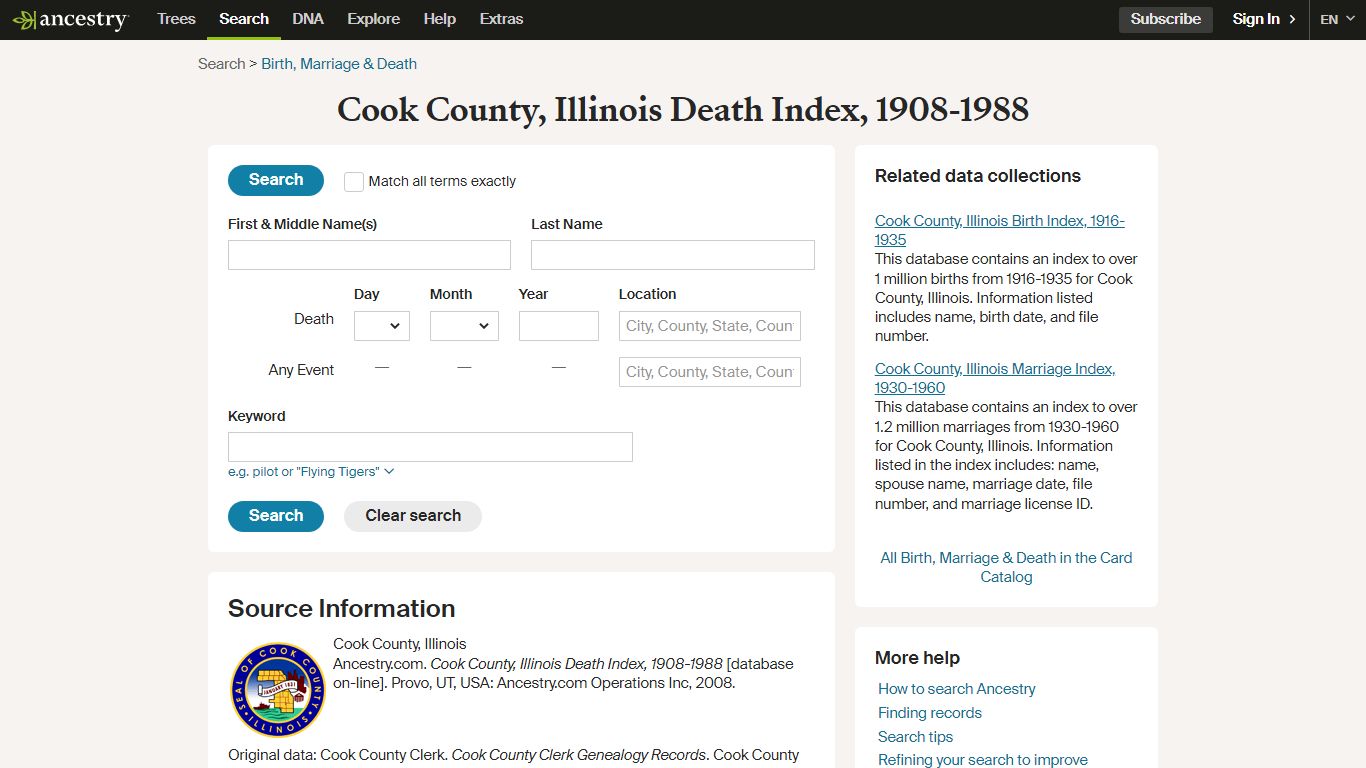Click the Clear search button
This screenshot has width=1366, height=768.
pos(413,516)
